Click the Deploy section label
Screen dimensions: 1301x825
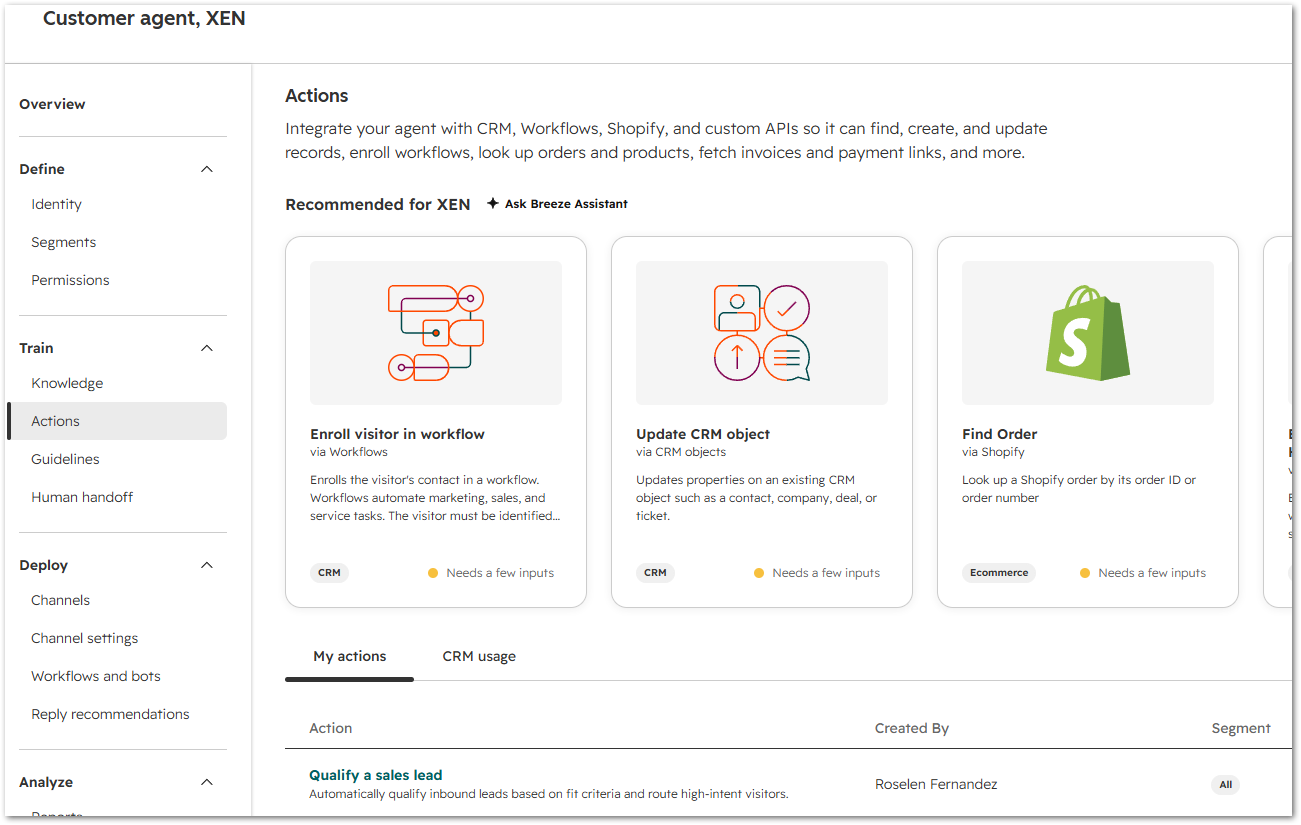pyautogui.click(x=43, y=565)
